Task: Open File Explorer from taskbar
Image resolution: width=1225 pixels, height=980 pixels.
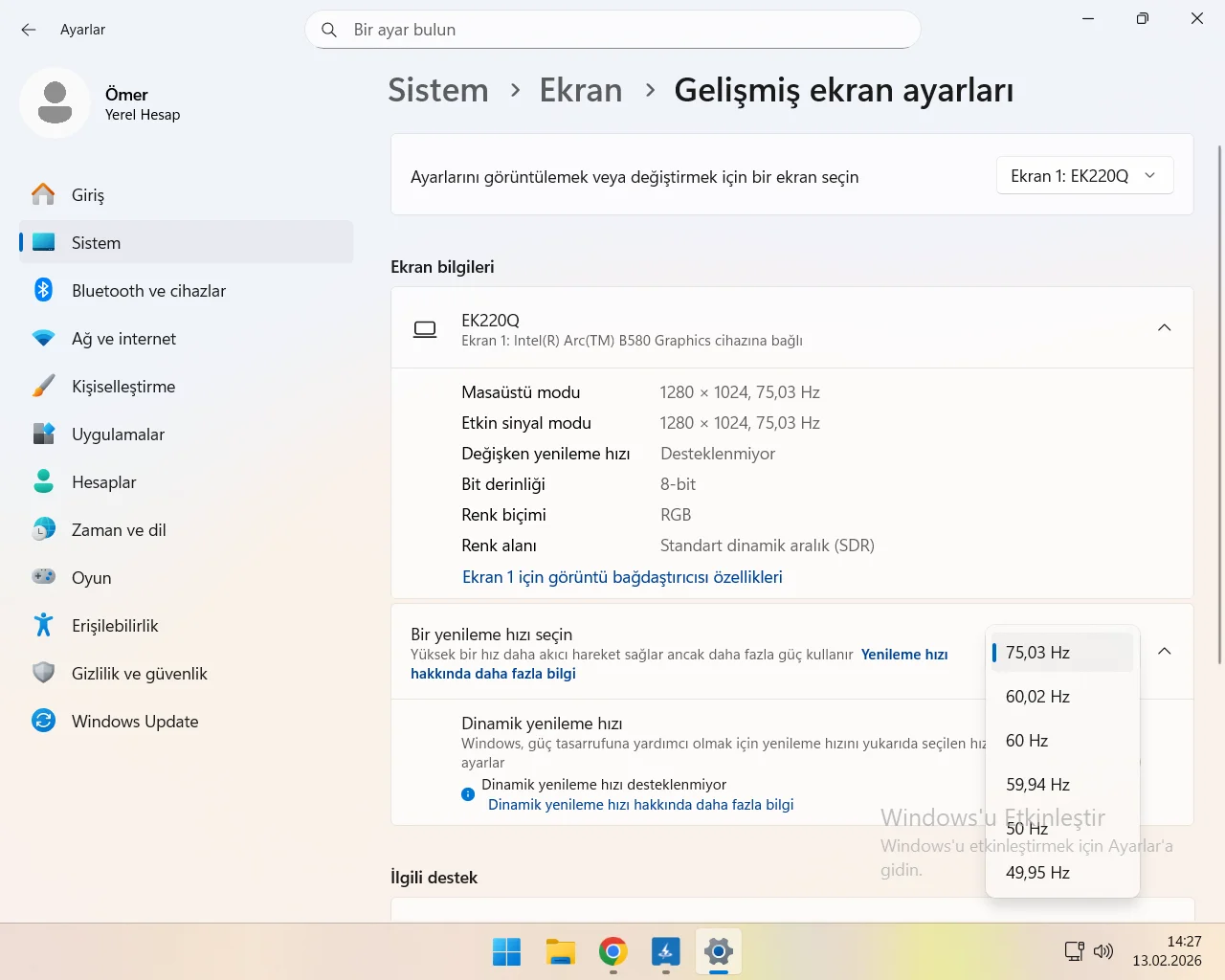Action: click(560, 951)
